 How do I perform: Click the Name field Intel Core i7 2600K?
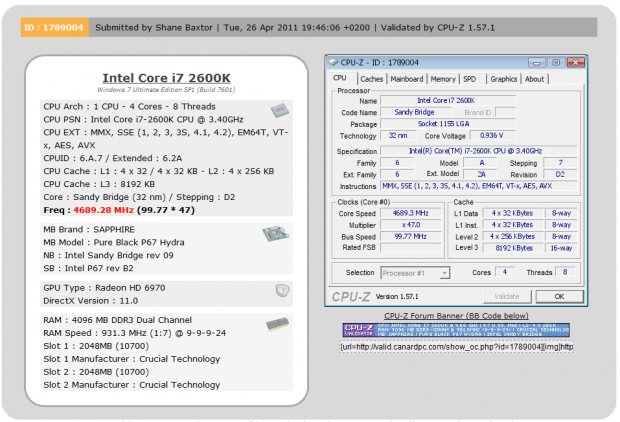click(448, 100)
